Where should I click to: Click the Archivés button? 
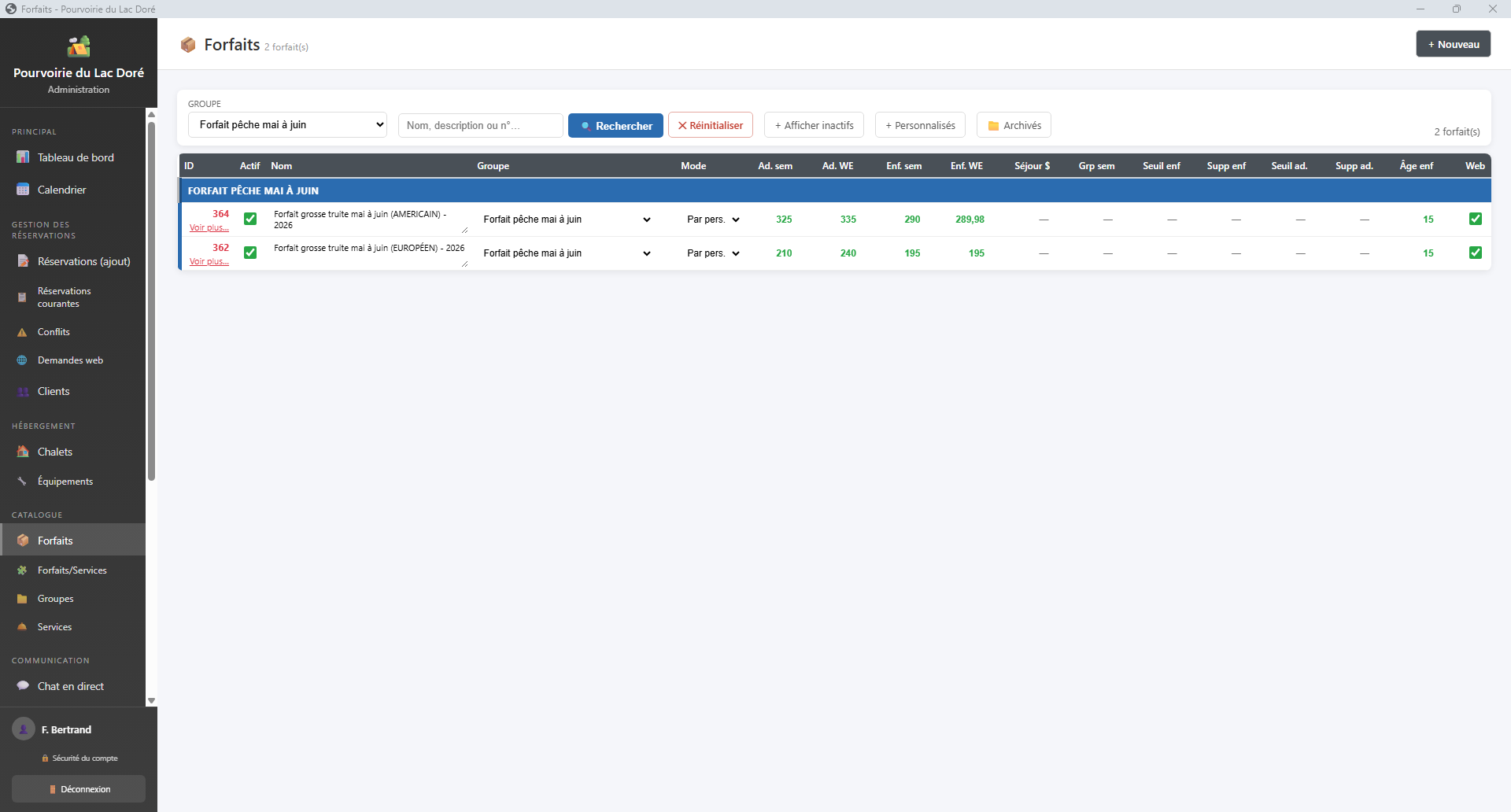click(1014, 125)
